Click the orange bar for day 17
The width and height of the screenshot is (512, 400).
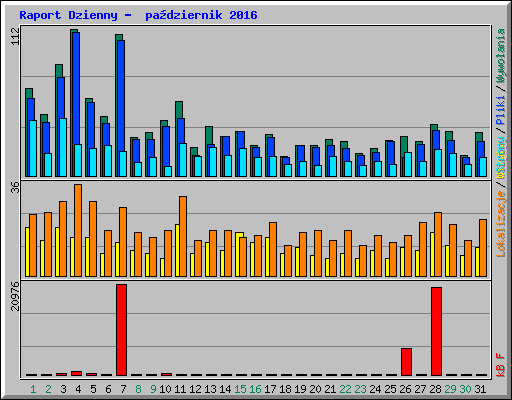[x=273, y=249]
